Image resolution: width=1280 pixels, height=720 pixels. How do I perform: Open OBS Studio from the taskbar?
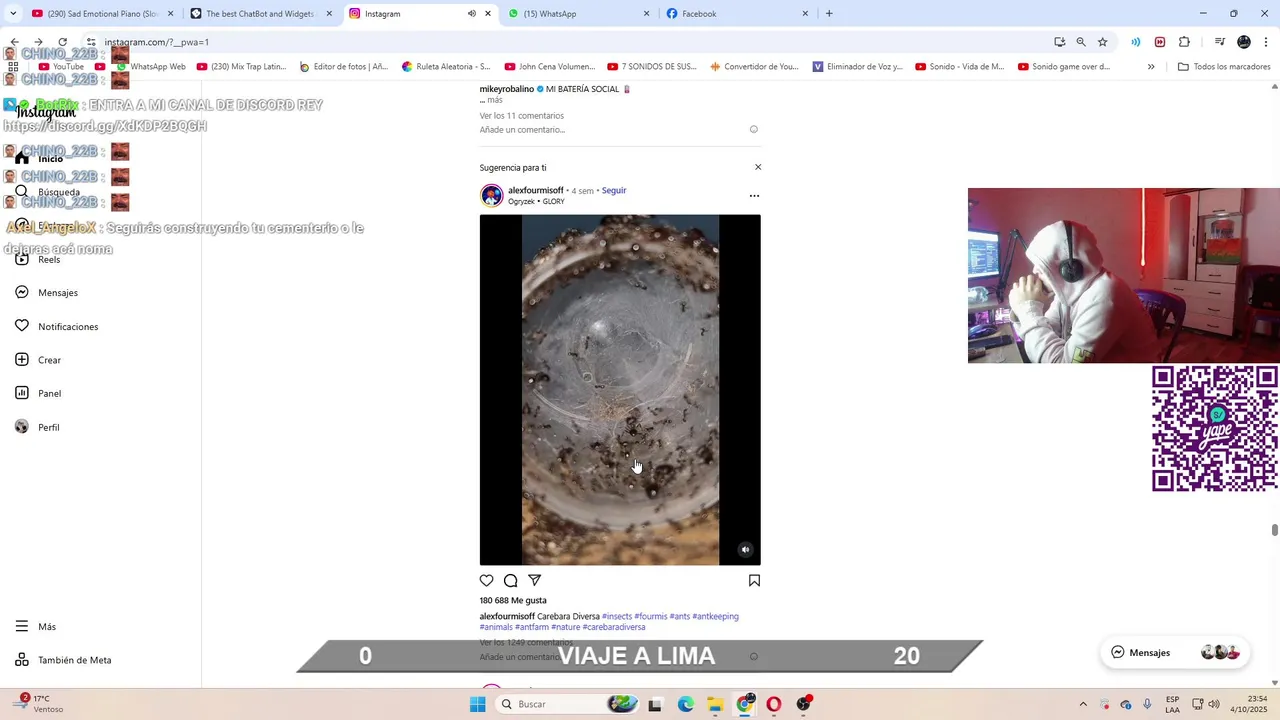point(804,704)
